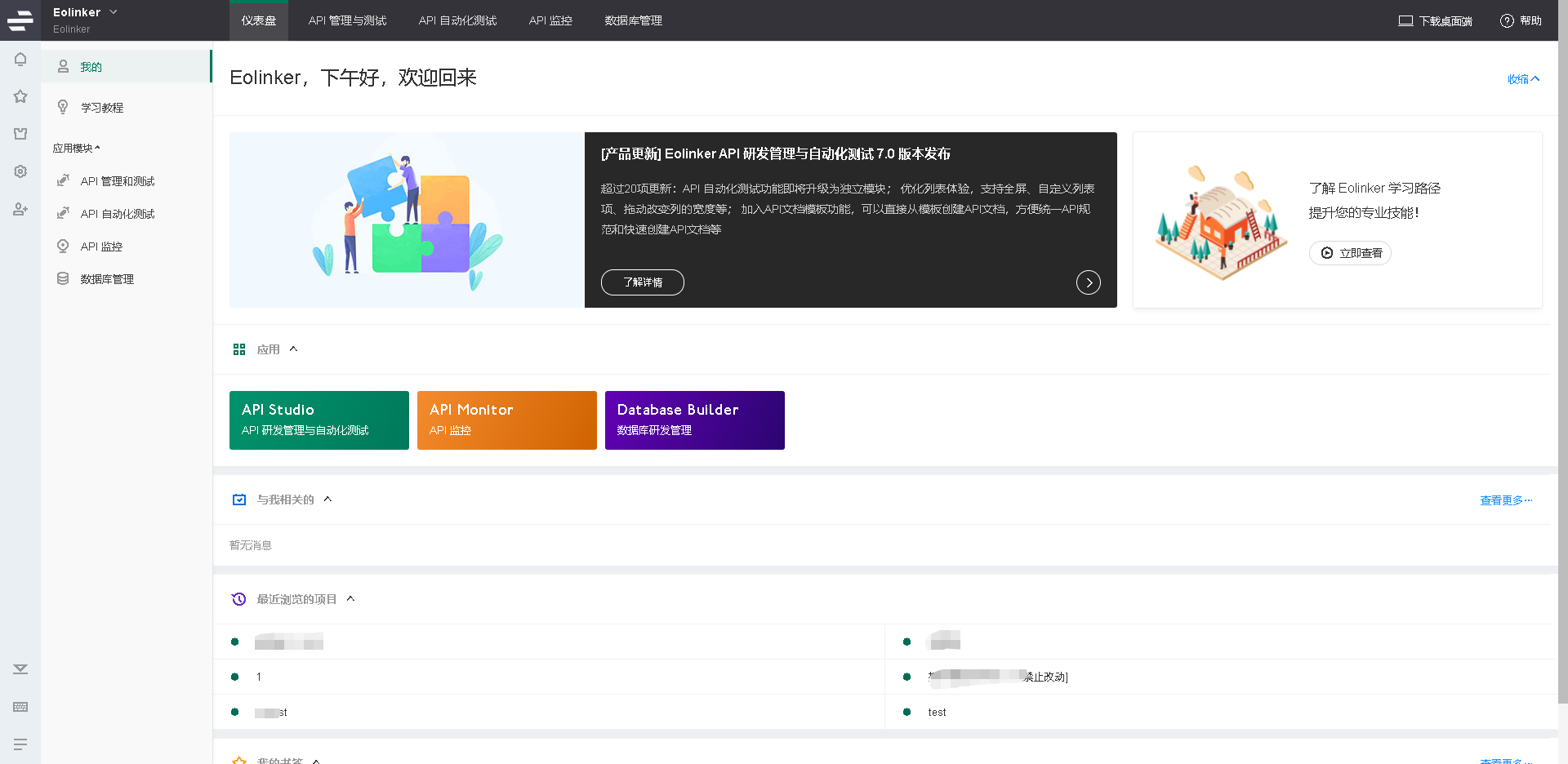Screen dimensions: 1568x764
Task: Switch to 数据库管理 top tab
Action: [x=634, y=20]
